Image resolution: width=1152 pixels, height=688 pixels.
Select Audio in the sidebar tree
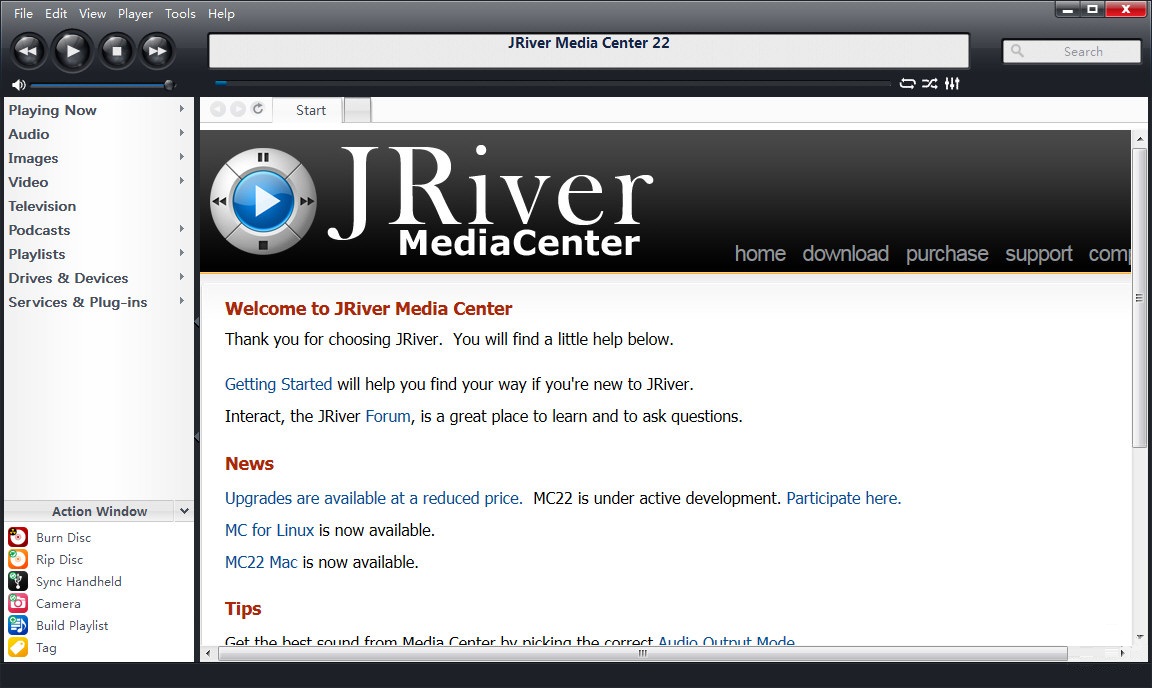pyautogui.click(x=29, y=134)
